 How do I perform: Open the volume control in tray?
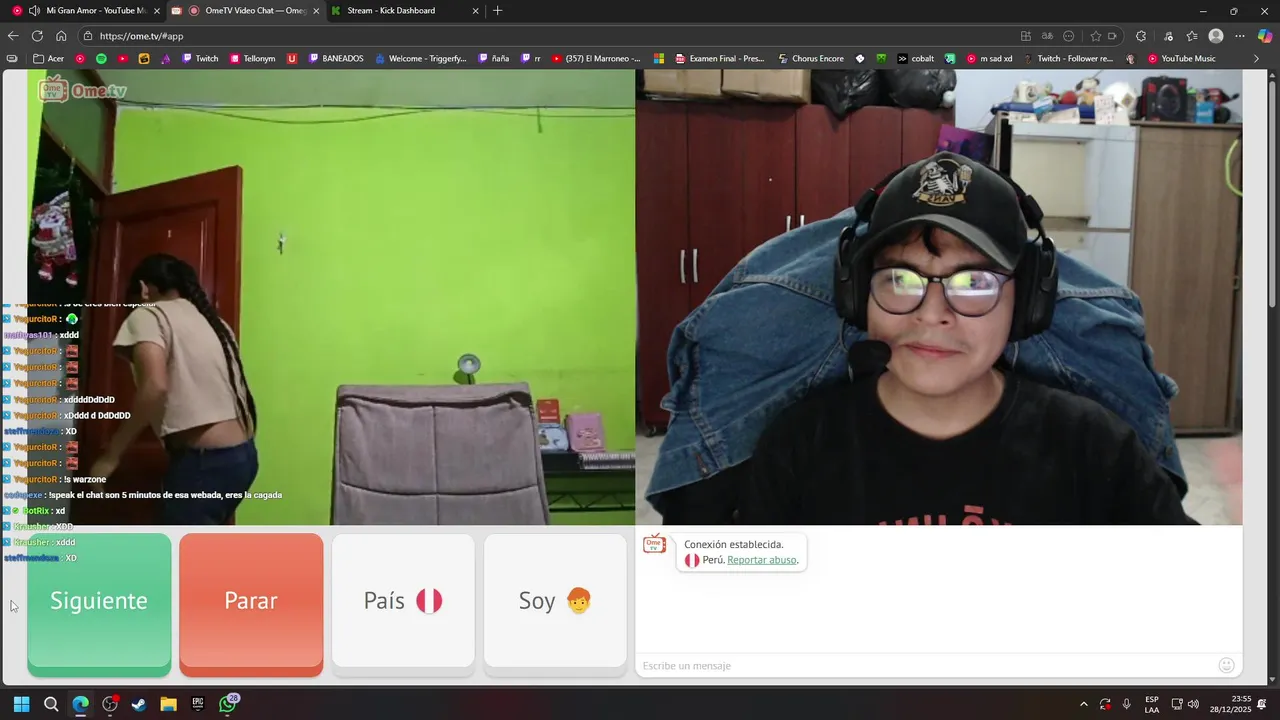point(1193,704)
